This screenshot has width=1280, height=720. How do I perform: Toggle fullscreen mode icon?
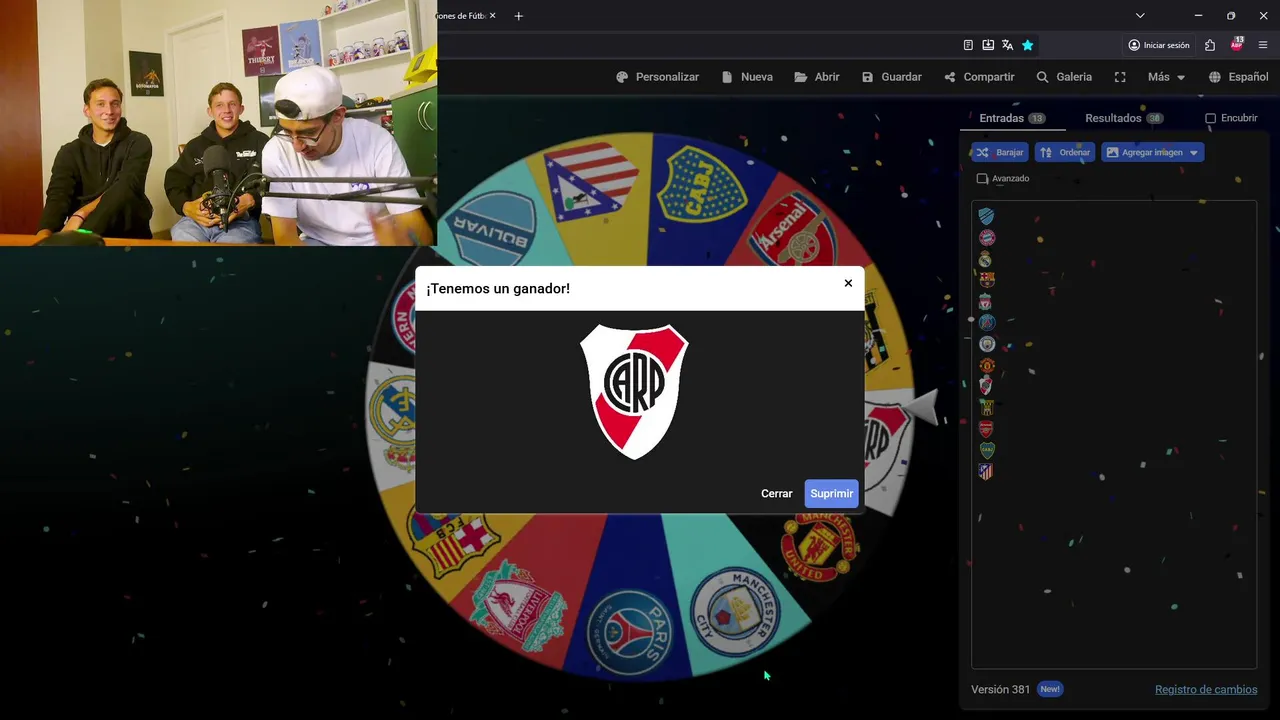[1120, 77]
